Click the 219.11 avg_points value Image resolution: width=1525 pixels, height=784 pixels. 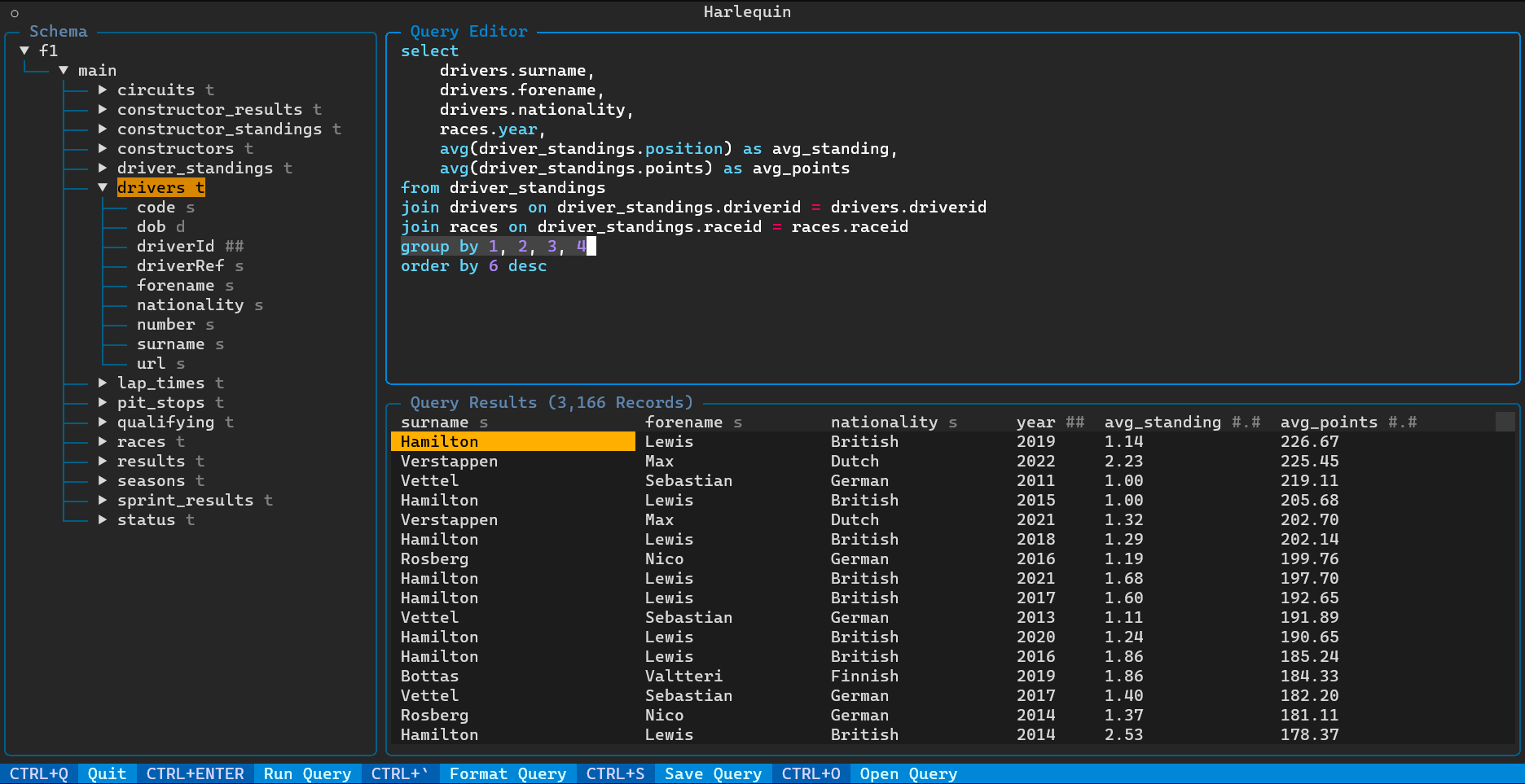click(x=1310, y=480)
